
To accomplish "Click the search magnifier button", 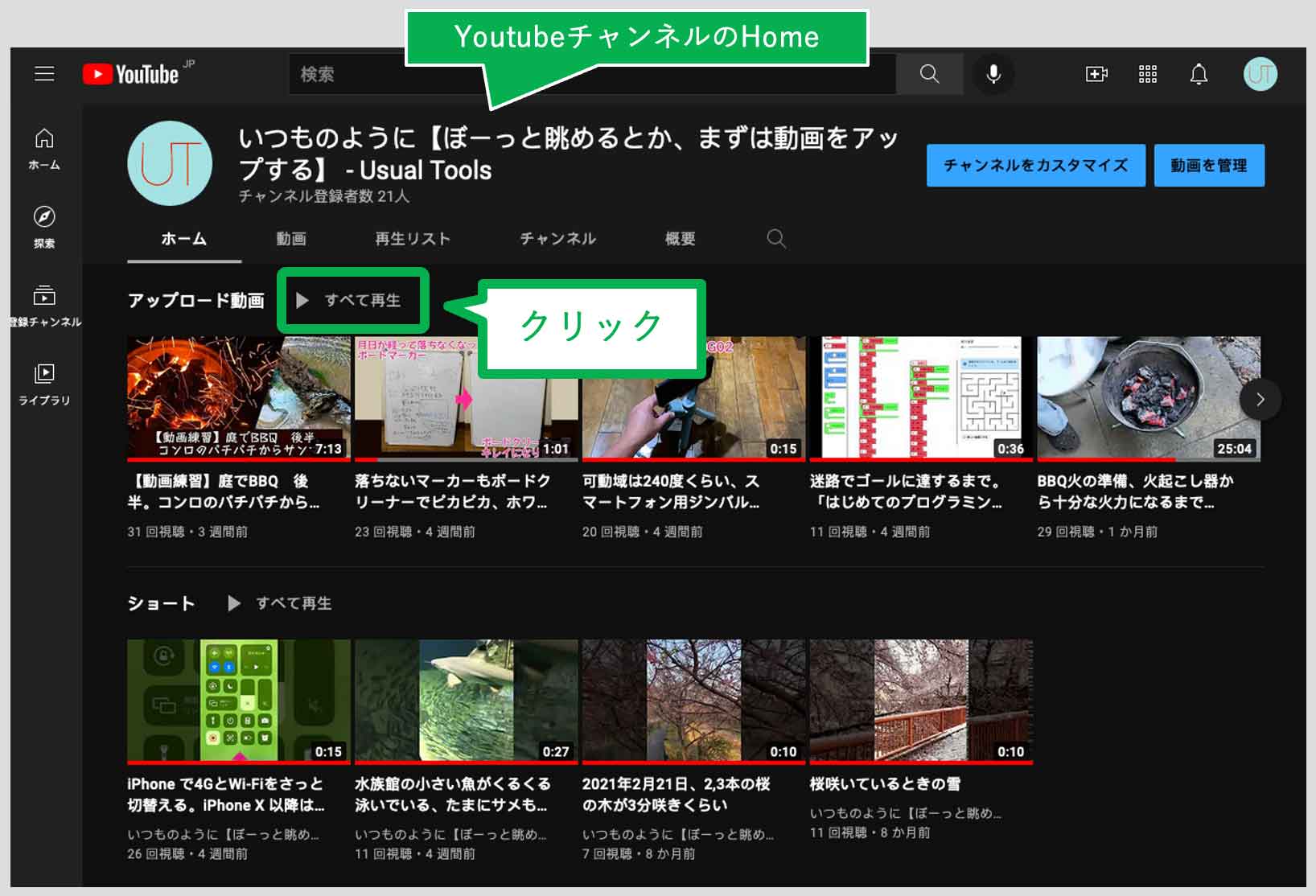I will (x=929, y=74).
